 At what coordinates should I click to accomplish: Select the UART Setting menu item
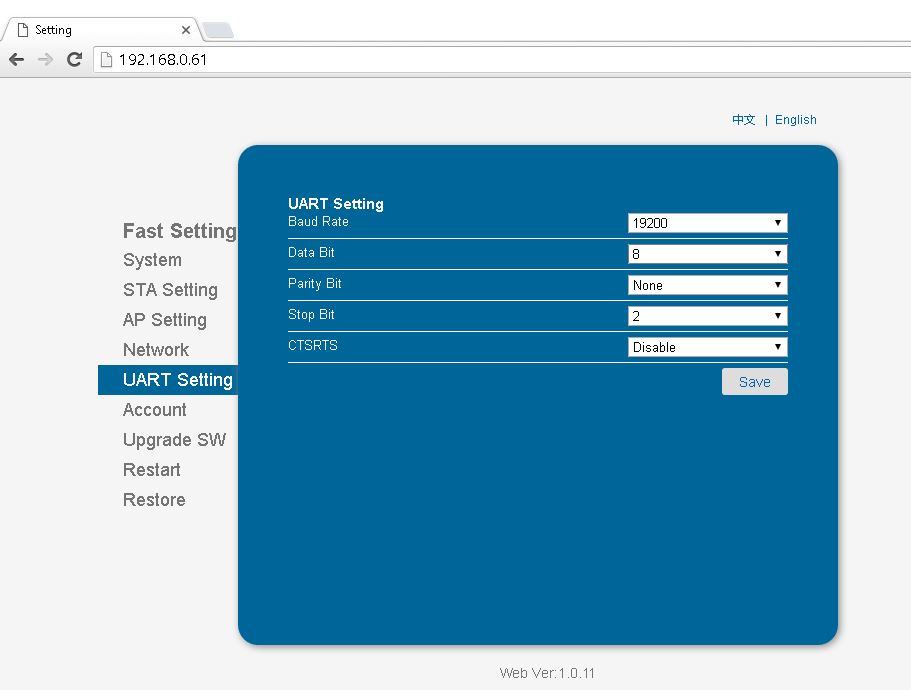[x=178, y=380]
